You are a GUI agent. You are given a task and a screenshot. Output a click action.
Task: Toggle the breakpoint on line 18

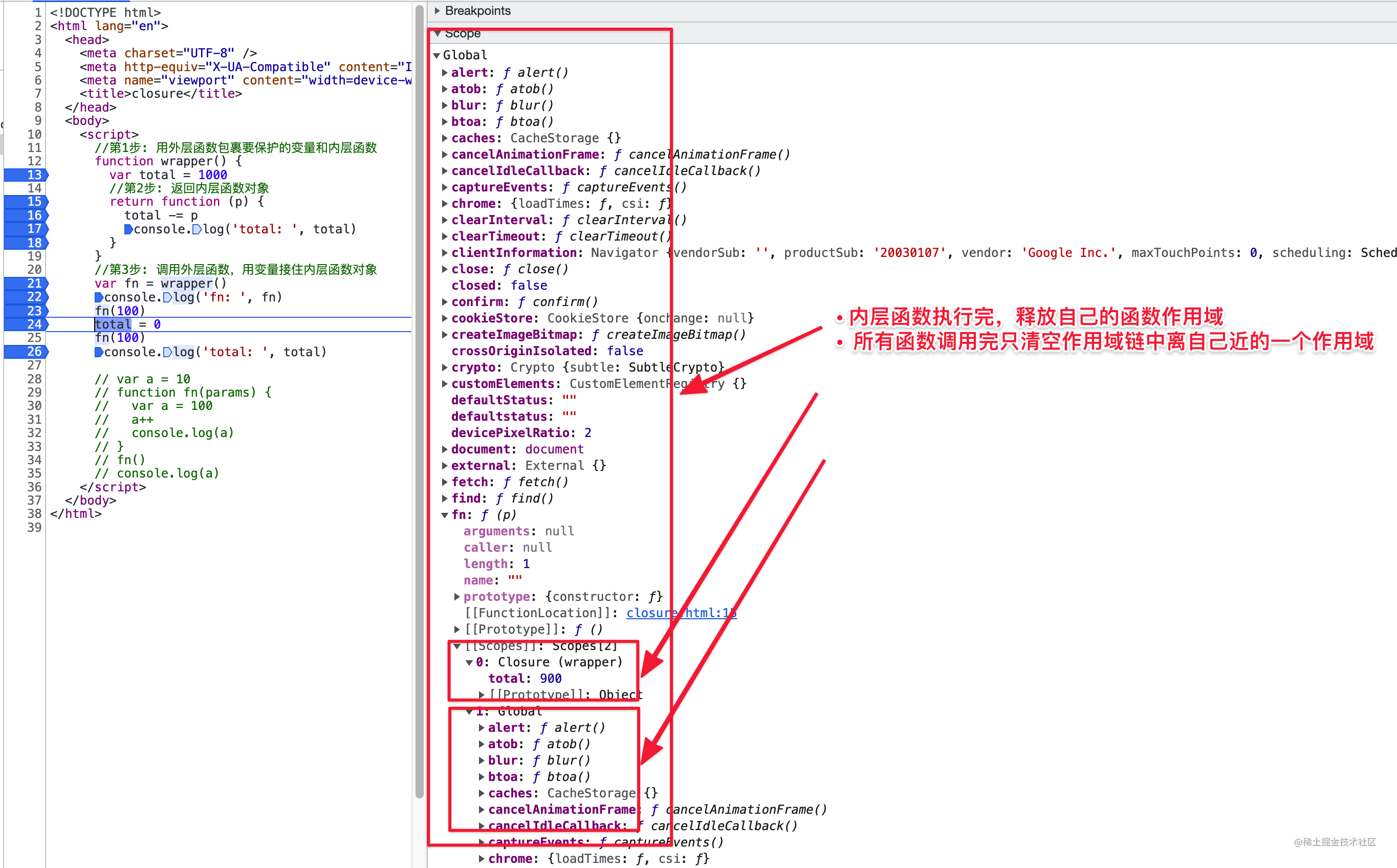pyautogui.click(x=26, y=242)
